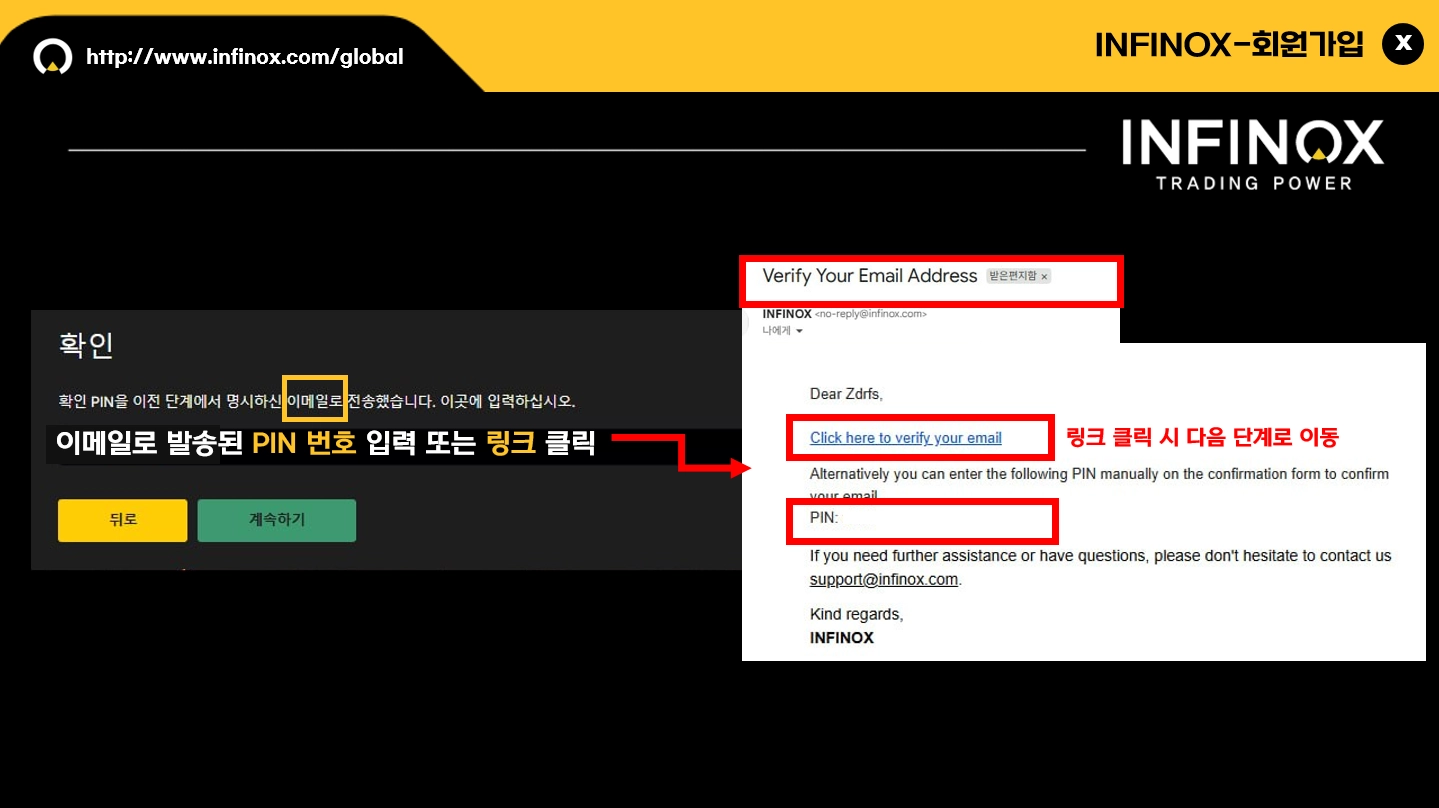Click the INFINOX-회원가입 title text
The image size is (1439, 808).
(x=1229, y=44)
